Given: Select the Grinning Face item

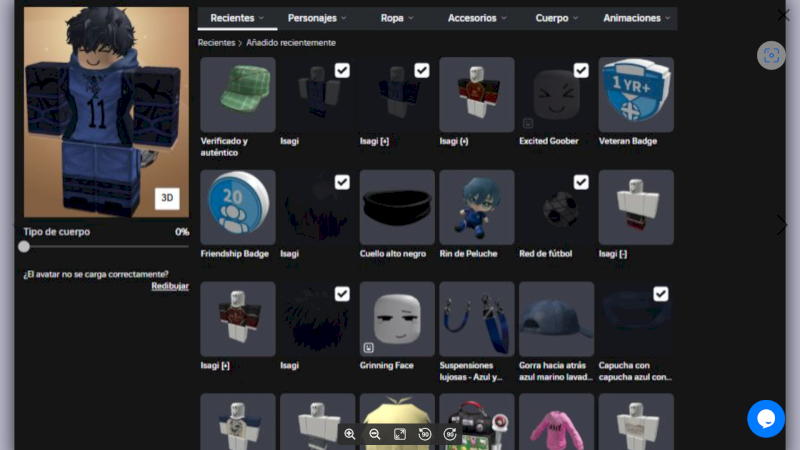Looking at the screenshot, I should point(397,319).
